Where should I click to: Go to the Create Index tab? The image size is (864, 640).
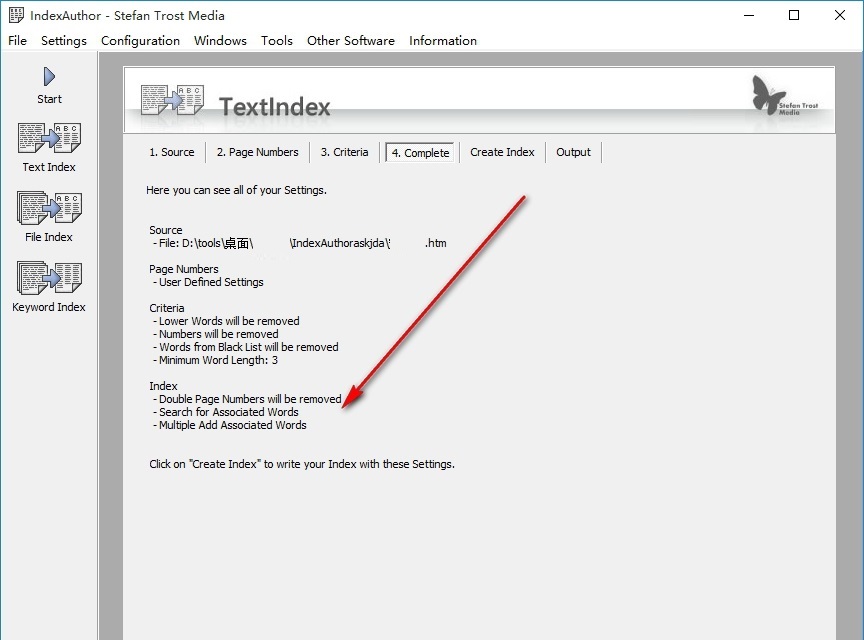503,152
